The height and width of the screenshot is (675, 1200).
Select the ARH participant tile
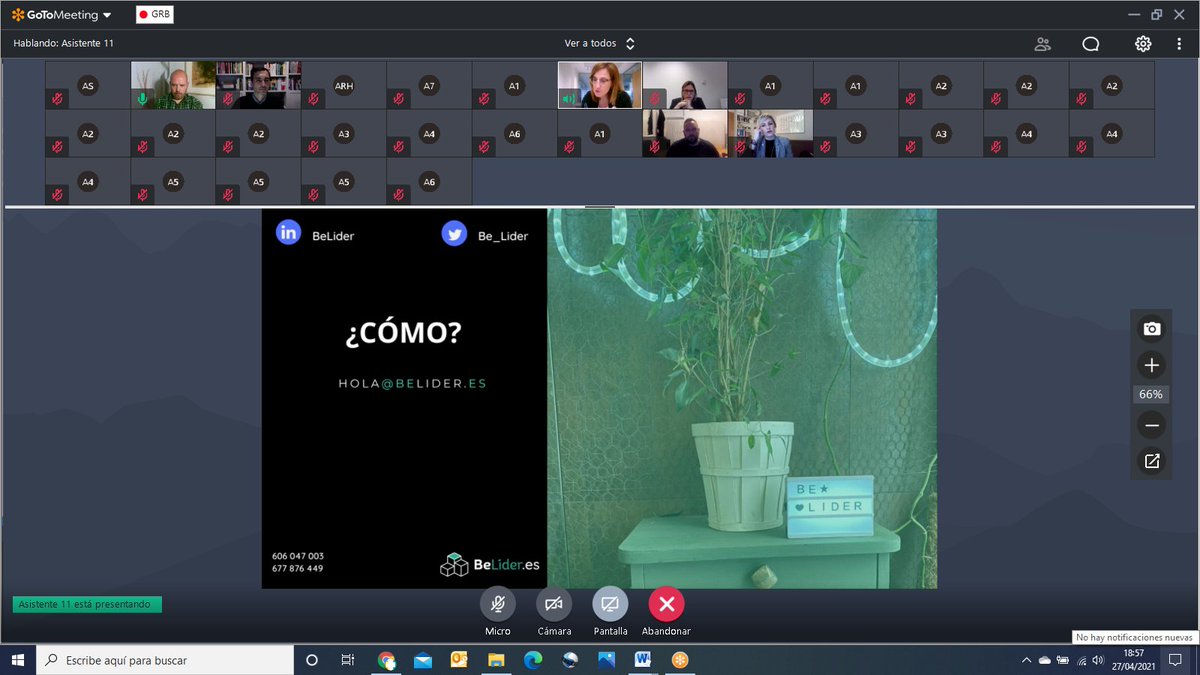click(344, 85)
